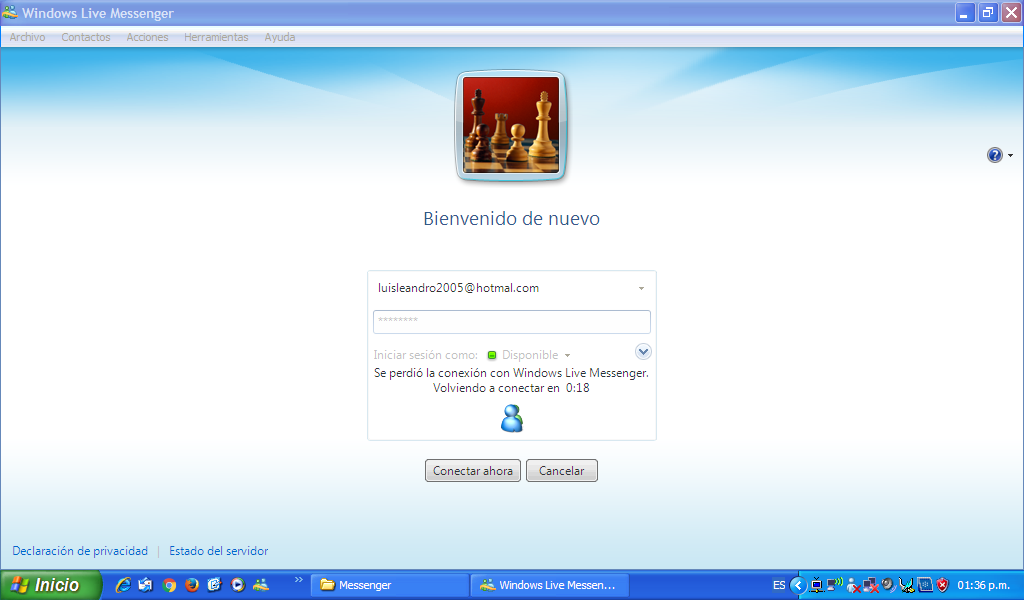
Task: Expand sign-in options with round chevron button
Action: pyautogui.click(x=643, y=352)
